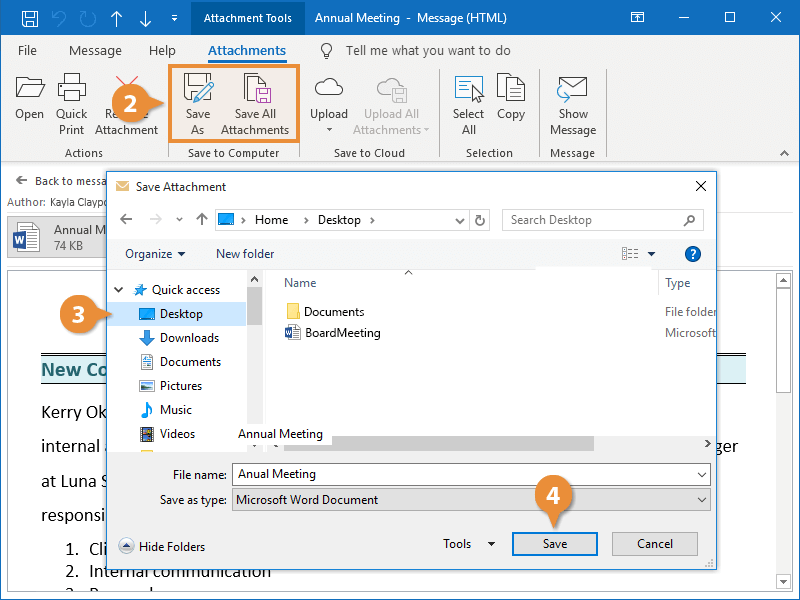Select the Attachment Tools contextual tab

(x=247, y=18)
